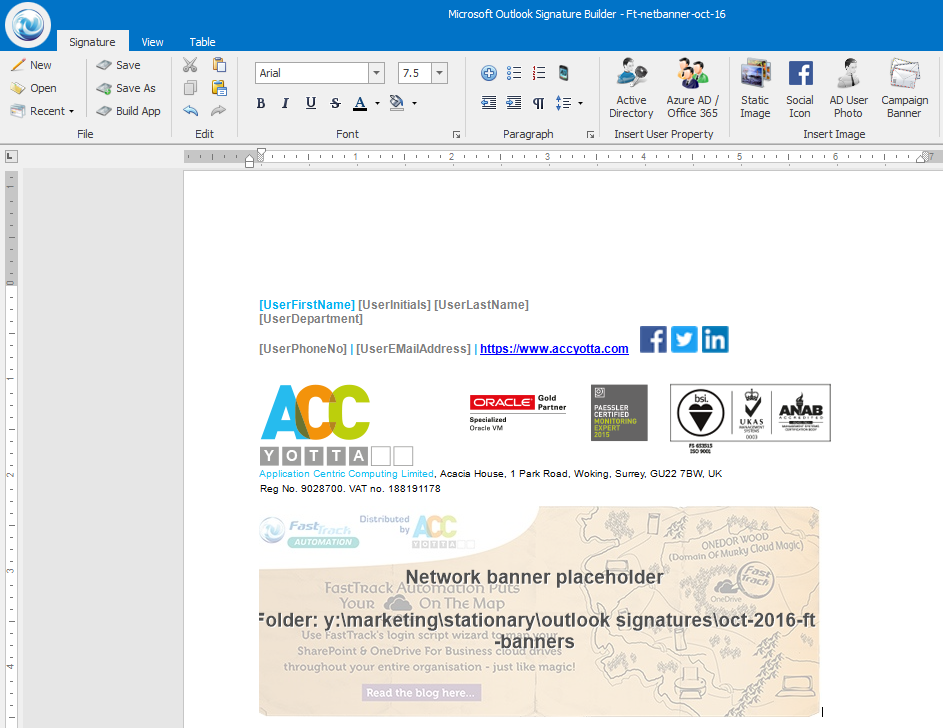
Task: Click the ruler tab selector button
Action: (11, 157)
